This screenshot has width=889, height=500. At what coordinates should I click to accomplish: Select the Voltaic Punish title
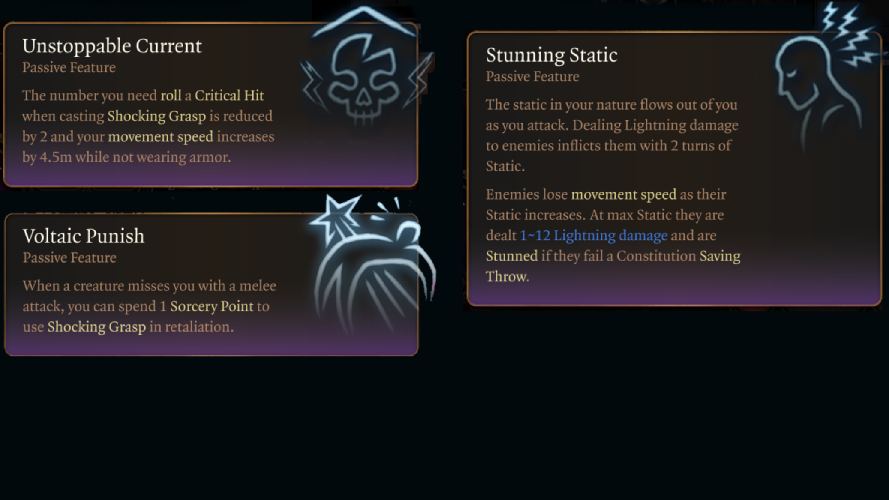pyautogui.click(x=83, y=236)
